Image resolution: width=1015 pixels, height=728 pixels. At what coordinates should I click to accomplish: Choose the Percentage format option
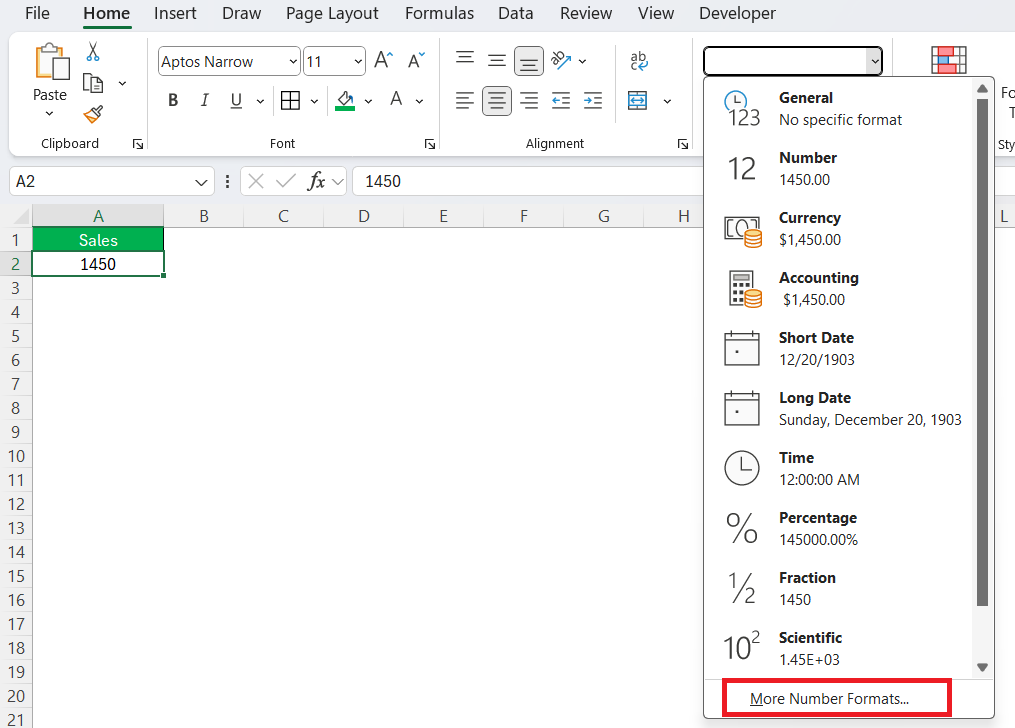840,529
